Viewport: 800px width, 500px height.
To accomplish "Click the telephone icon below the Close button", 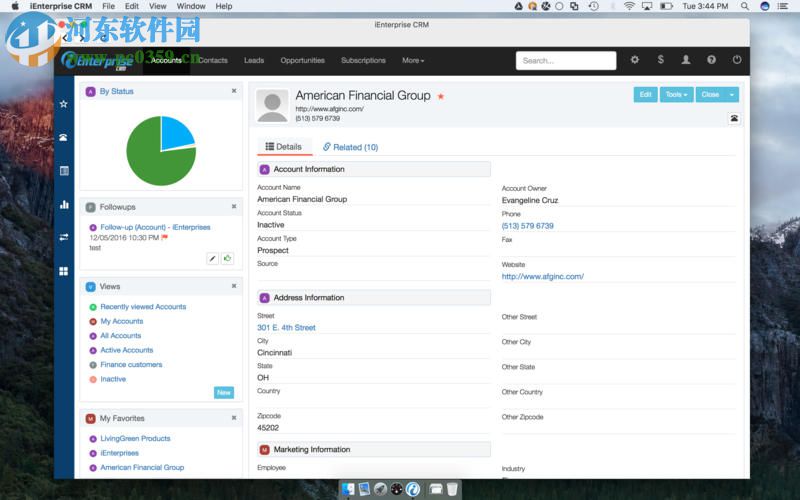I will [x=734, y=118].
